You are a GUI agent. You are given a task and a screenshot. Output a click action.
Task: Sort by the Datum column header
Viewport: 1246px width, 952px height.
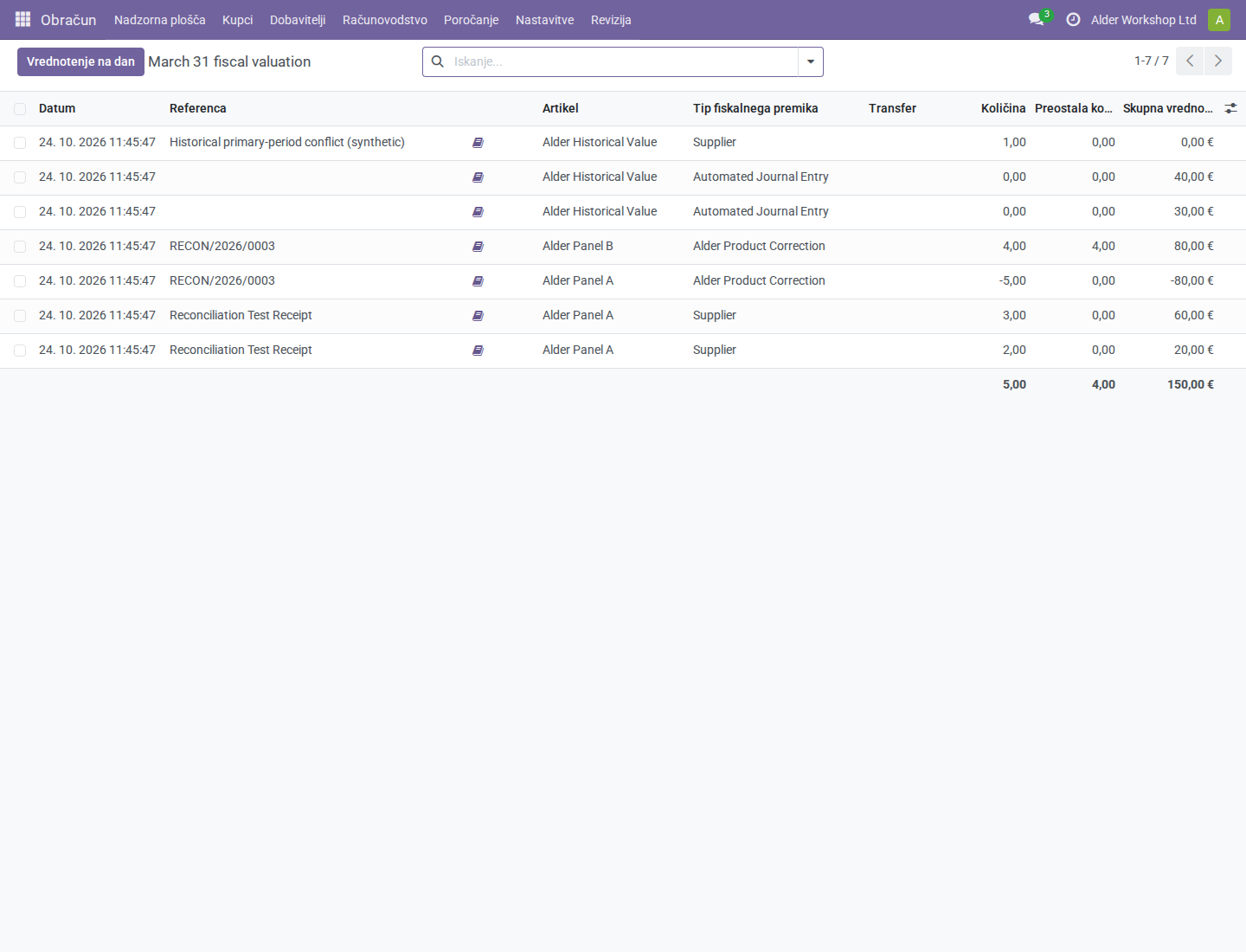(57, 108)
